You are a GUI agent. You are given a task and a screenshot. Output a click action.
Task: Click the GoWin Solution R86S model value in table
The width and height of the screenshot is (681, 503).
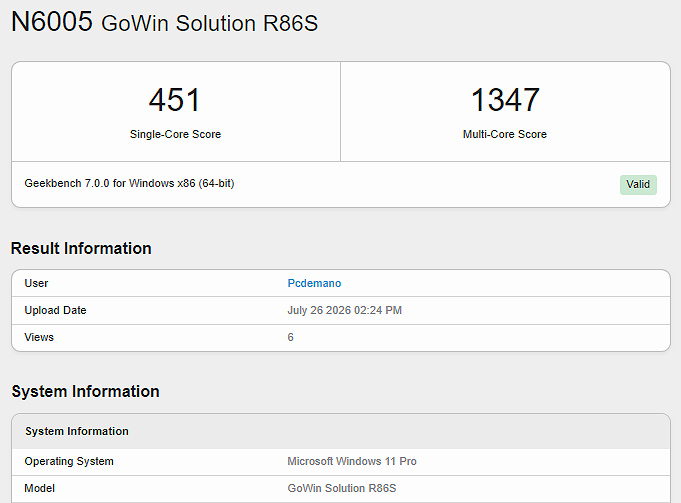pos(342,488)
